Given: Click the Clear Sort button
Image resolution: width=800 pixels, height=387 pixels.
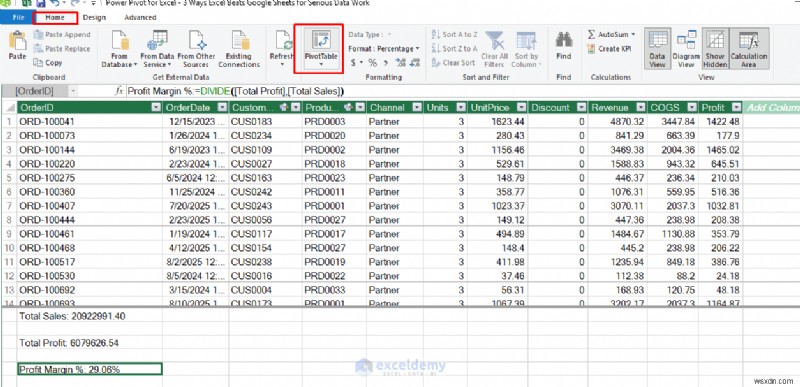Looking at the screenshot, I should pos(453,63).
